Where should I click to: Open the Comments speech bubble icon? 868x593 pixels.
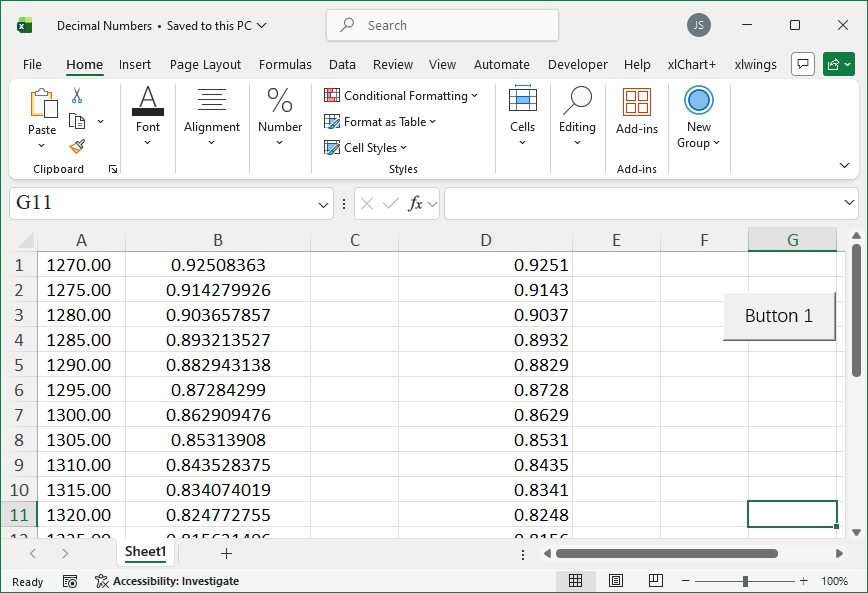point(802,64)
